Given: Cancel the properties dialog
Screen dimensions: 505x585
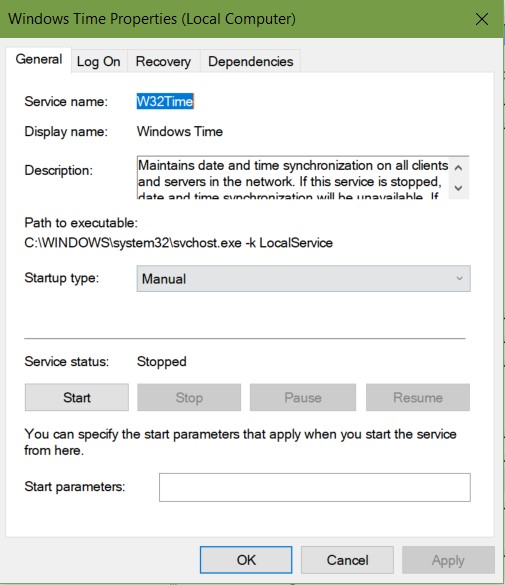Looking at the screenshot, I should (348, 560).
